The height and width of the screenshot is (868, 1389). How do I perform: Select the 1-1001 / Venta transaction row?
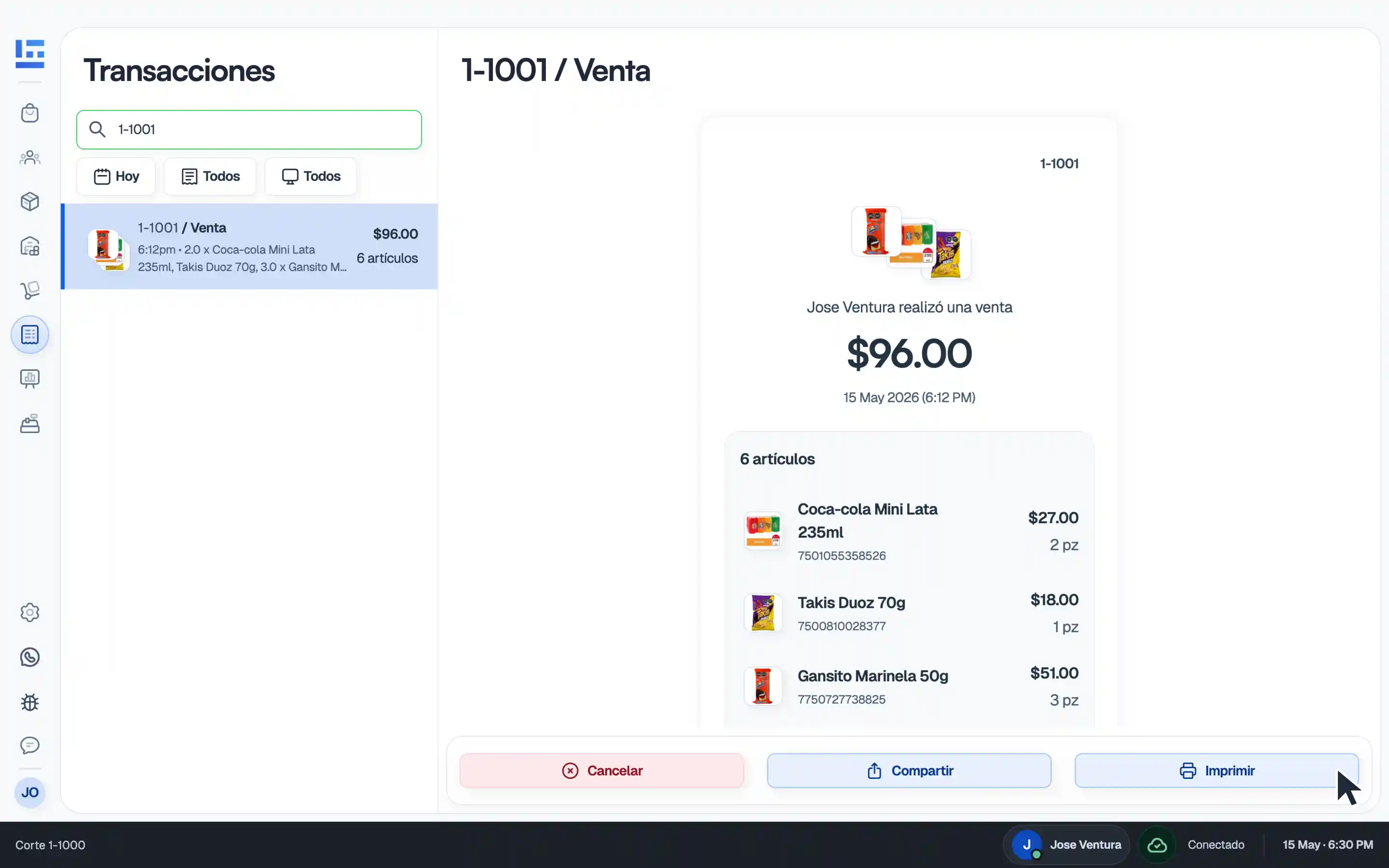tap(249, 246)
